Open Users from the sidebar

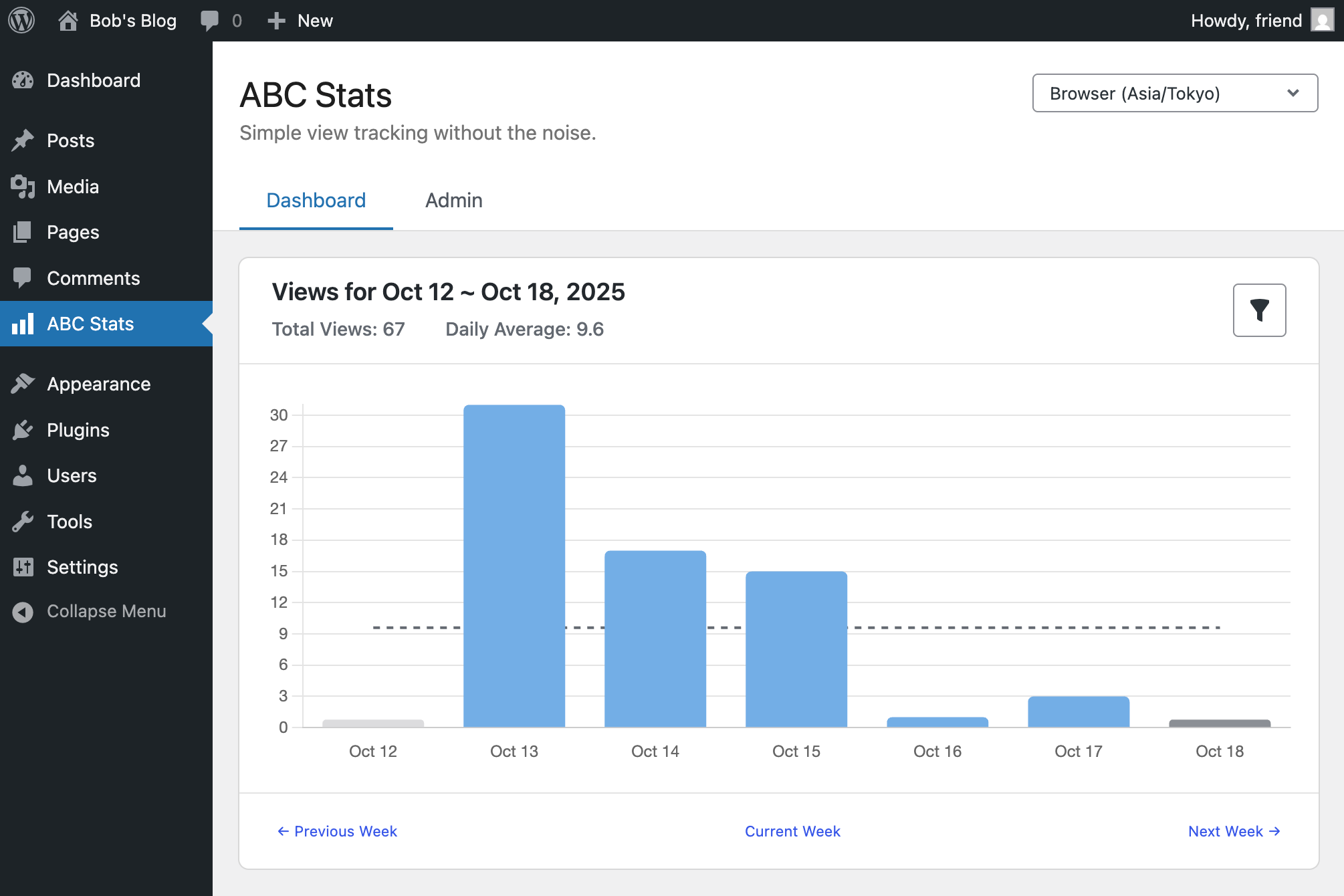pos(72,475)
